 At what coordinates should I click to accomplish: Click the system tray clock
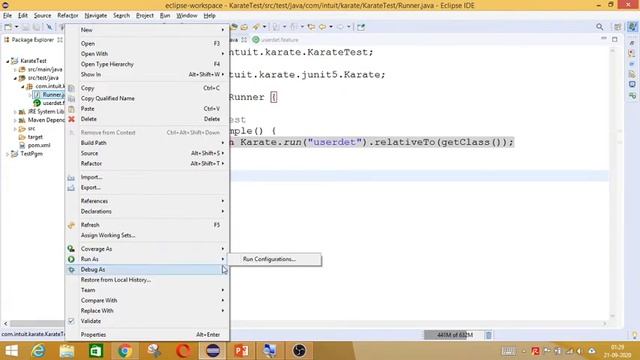[618, 351]
